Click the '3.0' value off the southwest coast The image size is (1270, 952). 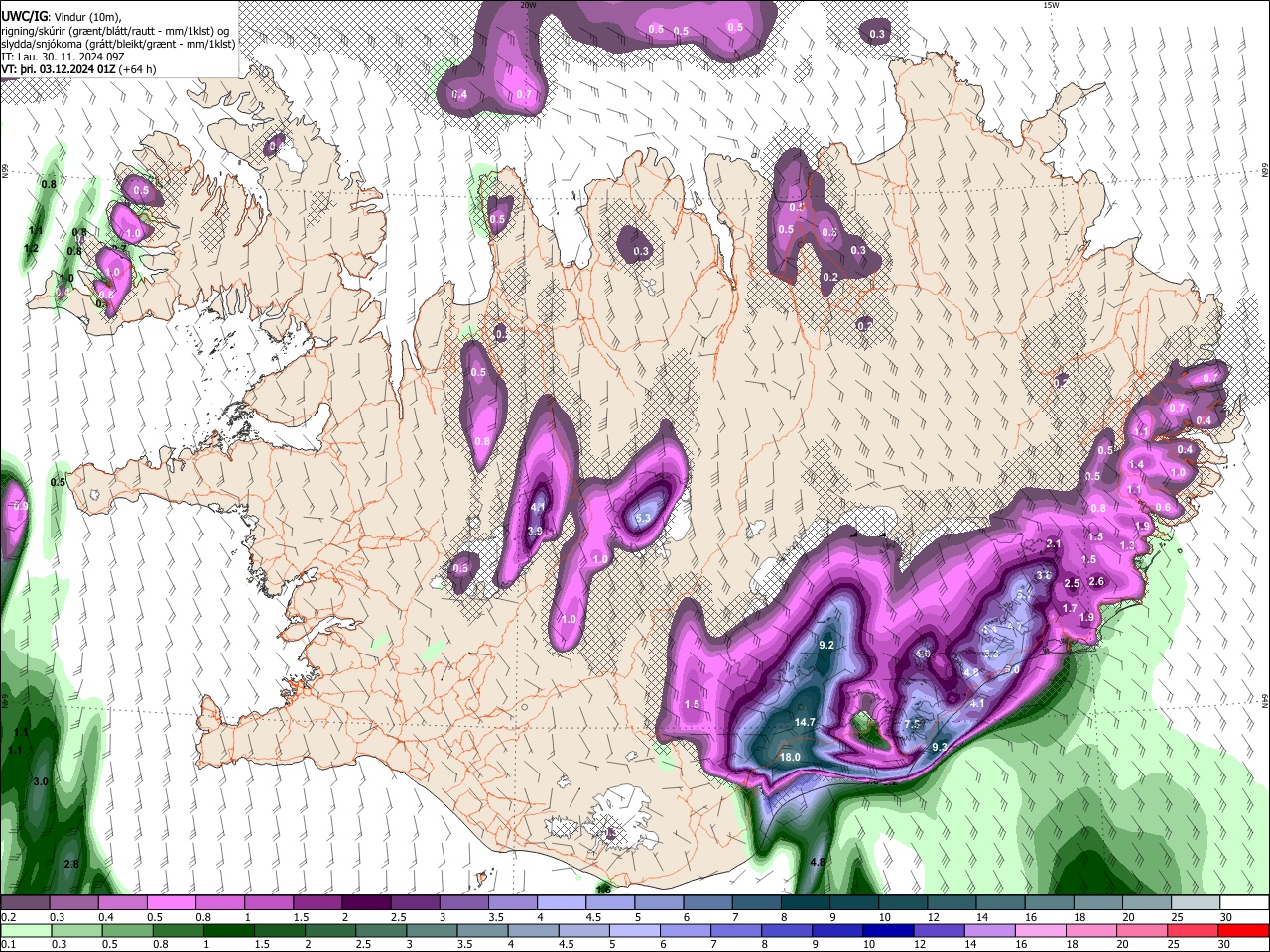pos(41,782)
